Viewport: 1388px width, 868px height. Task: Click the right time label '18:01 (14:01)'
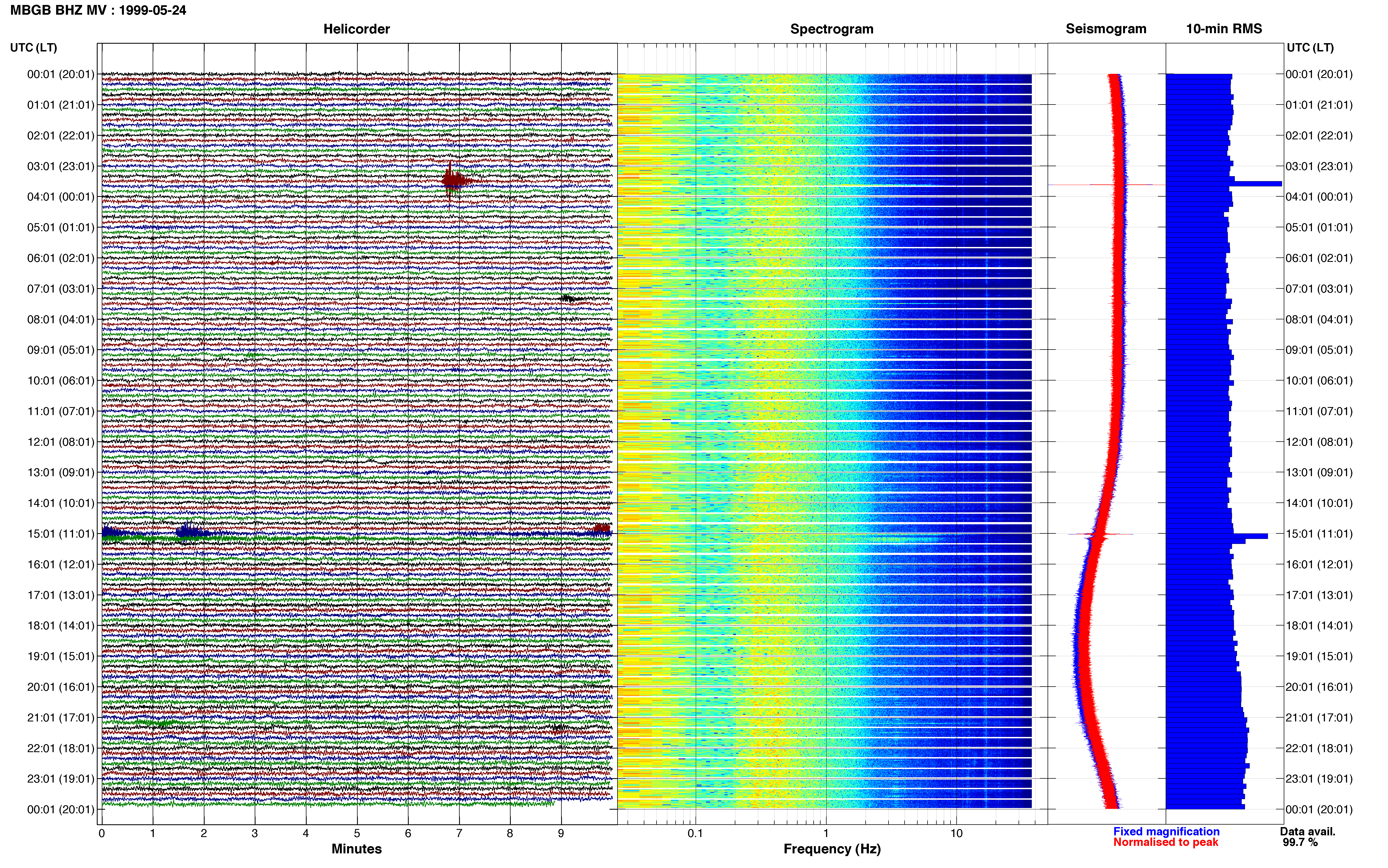1319,625
